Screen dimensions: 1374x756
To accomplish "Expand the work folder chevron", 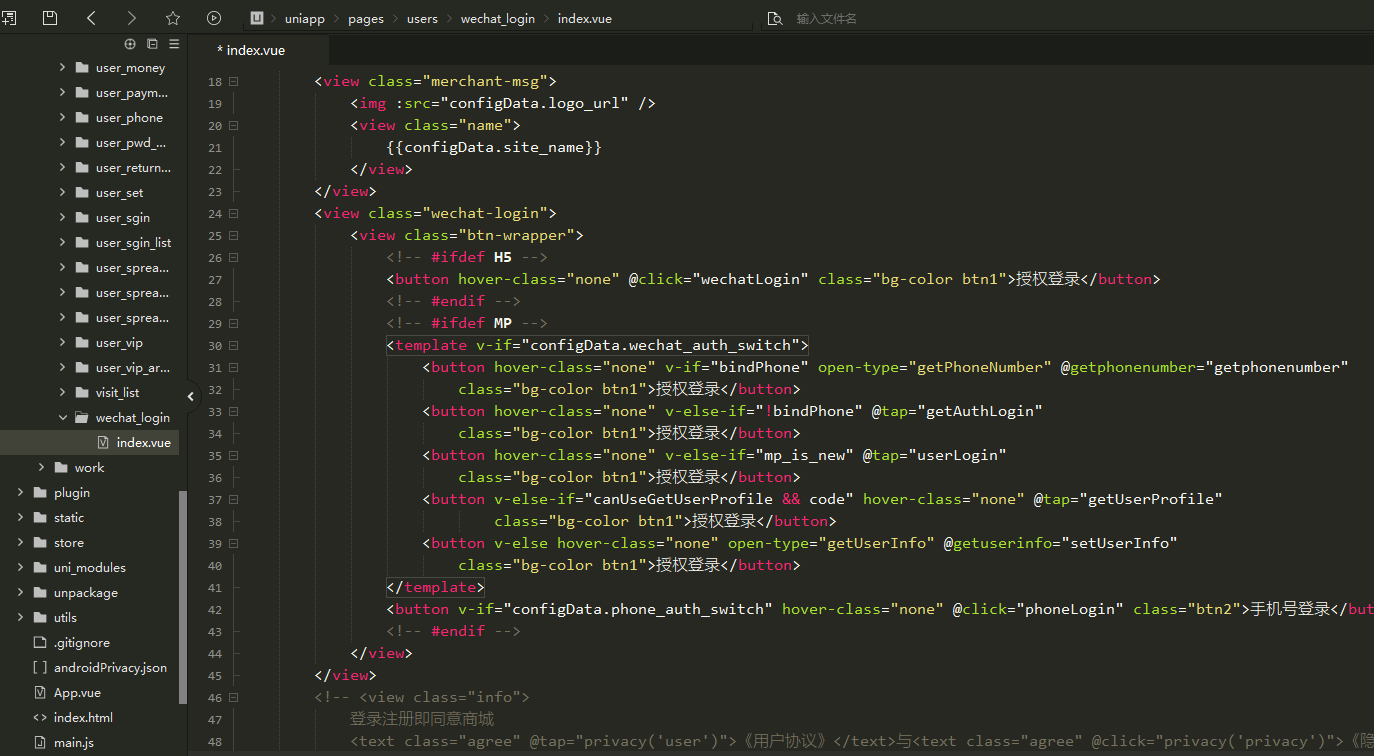I will pos(42,467).
